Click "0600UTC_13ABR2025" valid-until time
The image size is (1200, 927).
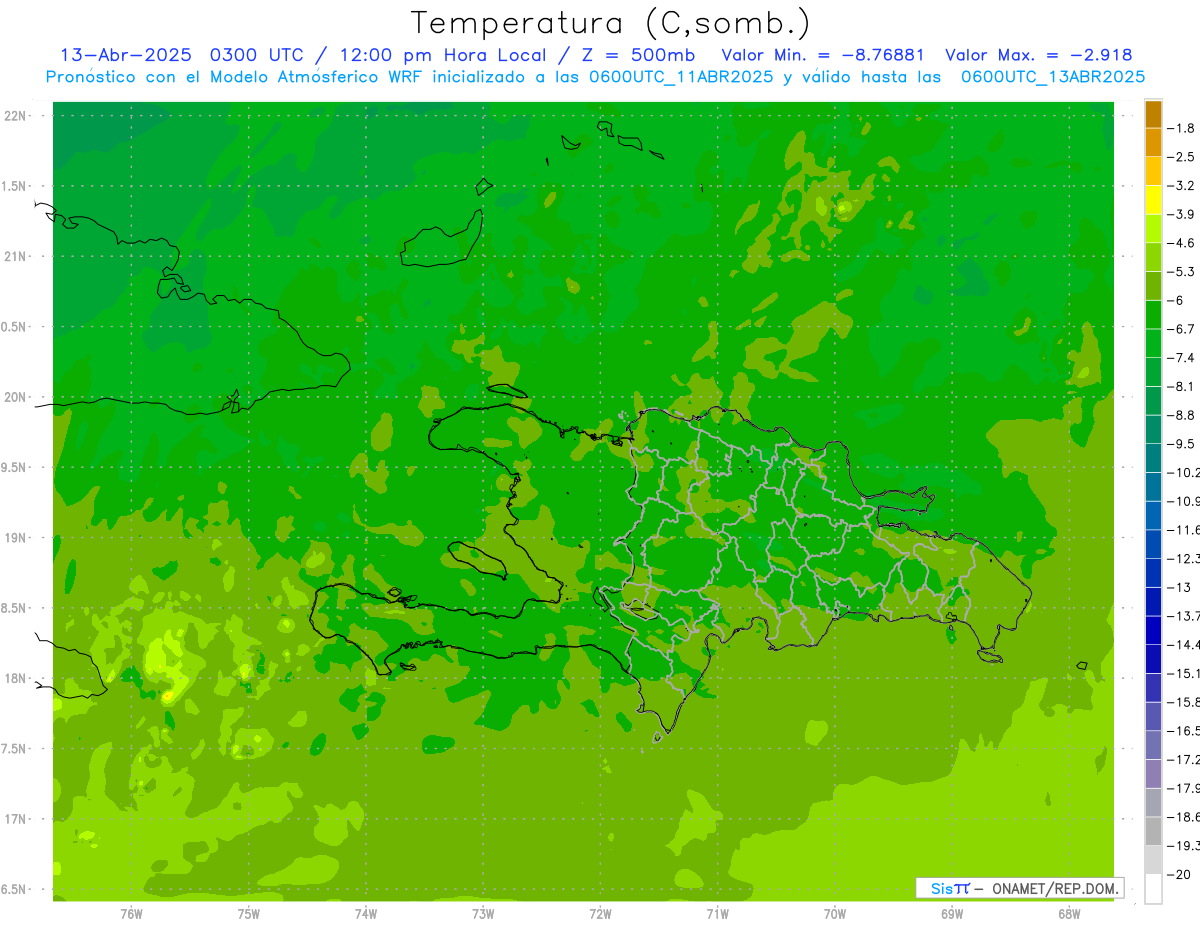point(1053,77)
